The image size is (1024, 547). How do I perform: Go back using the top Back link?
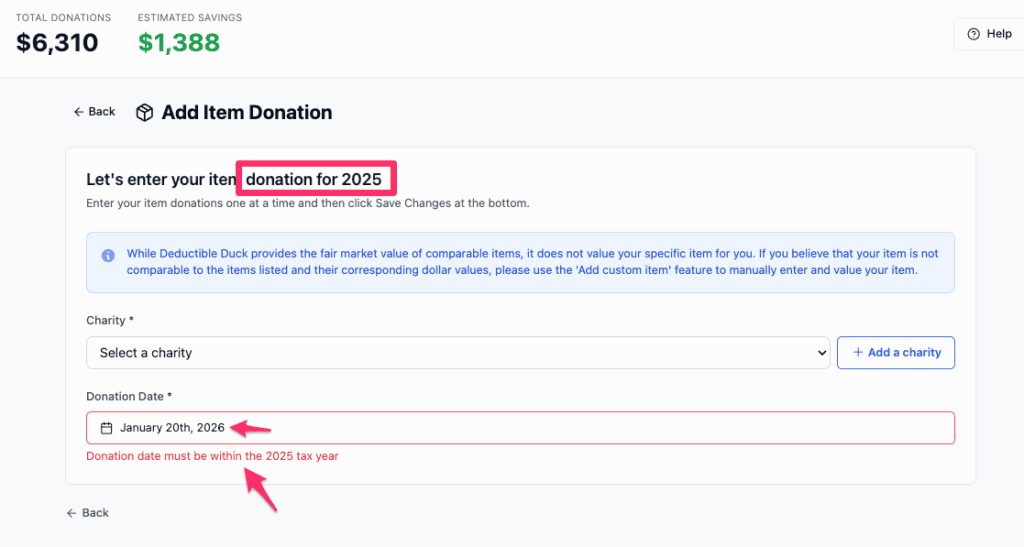95,112
